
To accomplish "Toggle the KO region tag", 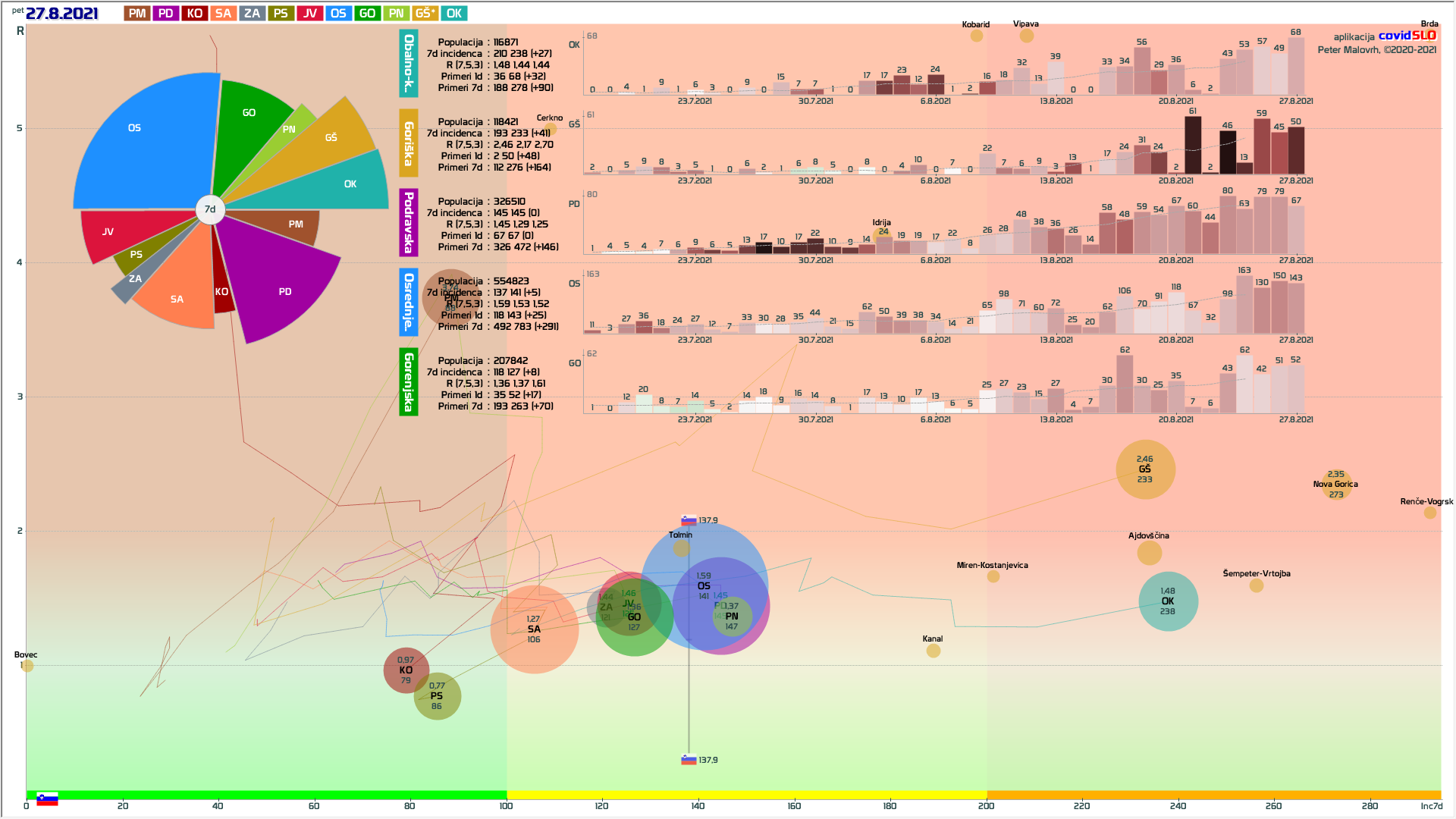I will click(195, 14).
